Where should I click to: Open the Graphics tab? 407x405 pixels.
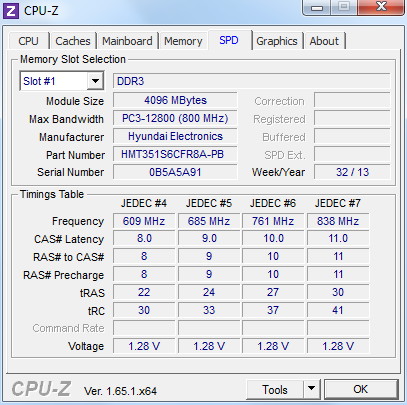tap(277, 41)
